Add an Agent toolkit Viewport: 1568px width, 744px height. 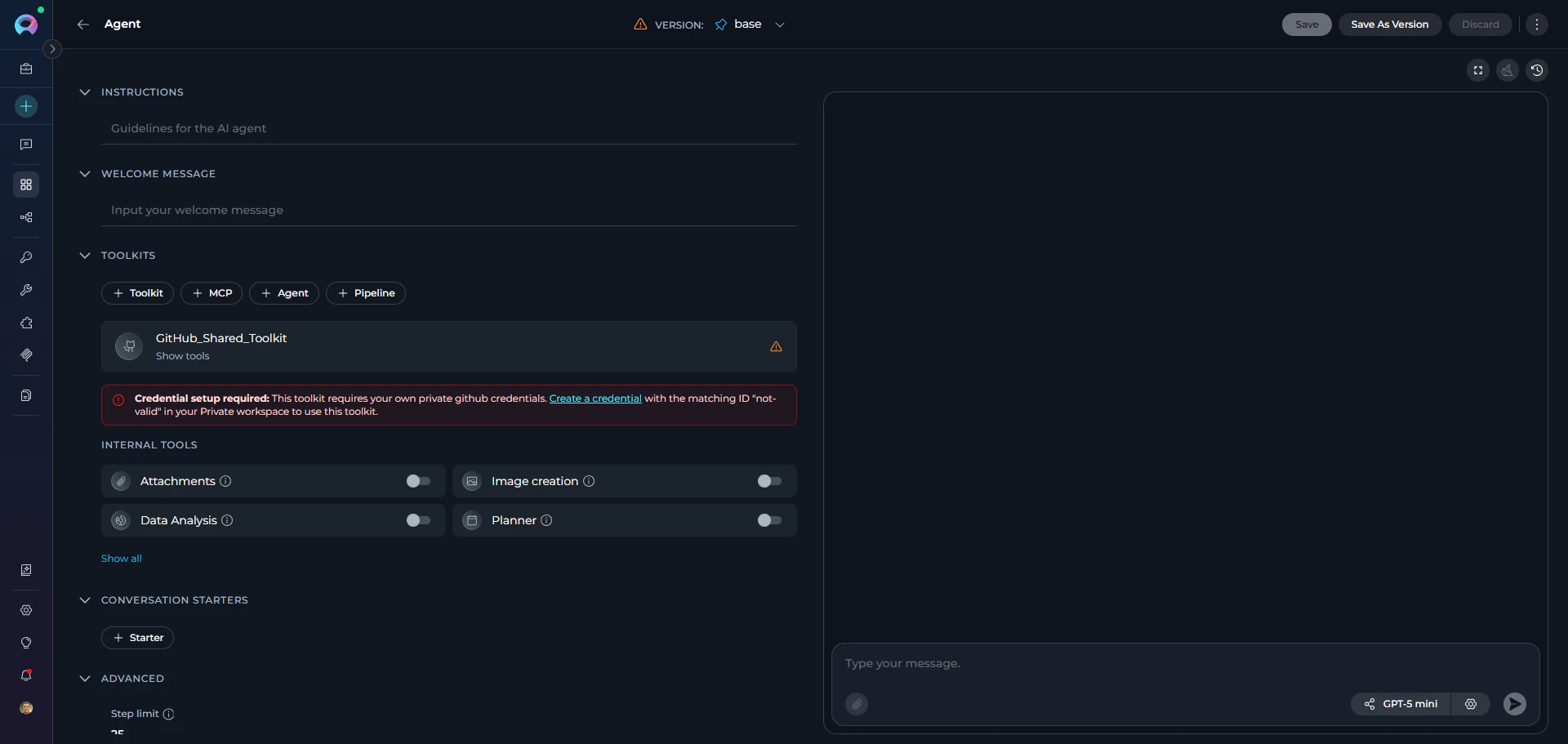pyautogui.click(x=284, y=293)
